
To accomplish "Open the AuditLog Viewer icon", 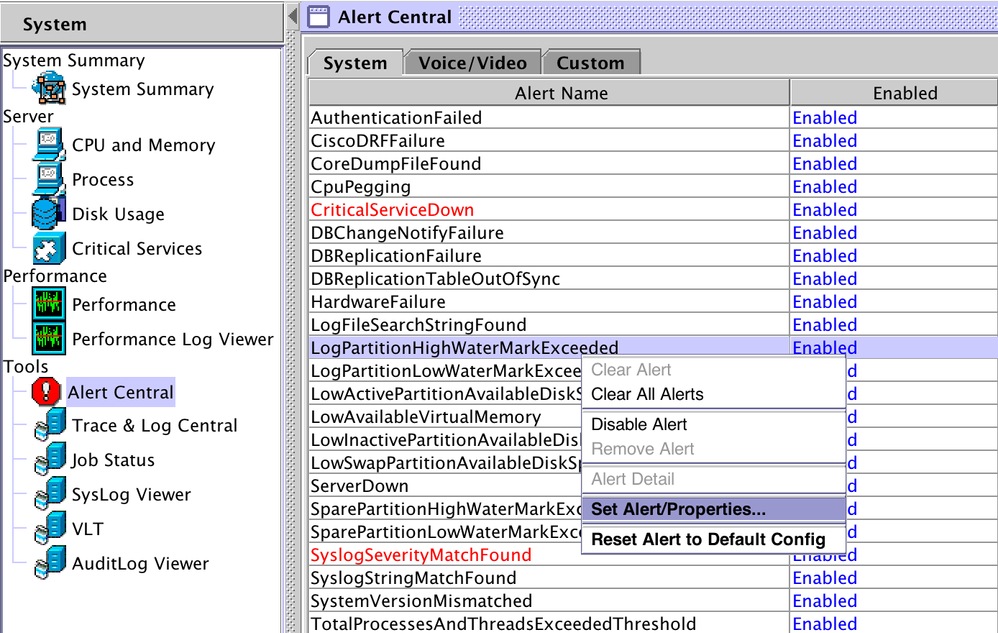I will pyautogui.click(x=51, y=564).
